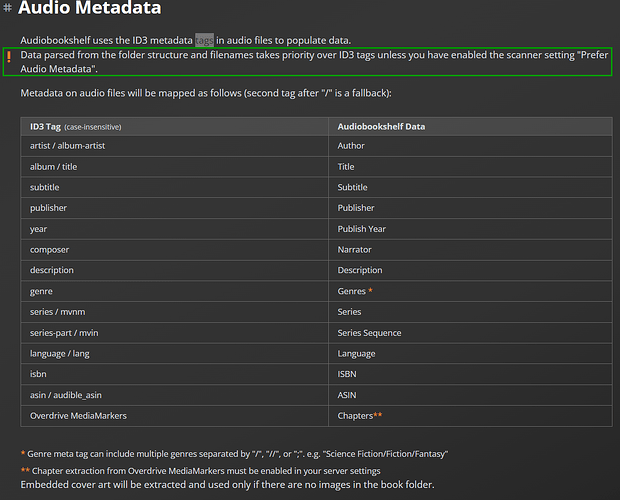Click the "Audiobookshelf uses the ID3 metadata" sentence

pyautogui.click(x=185, y=40)
